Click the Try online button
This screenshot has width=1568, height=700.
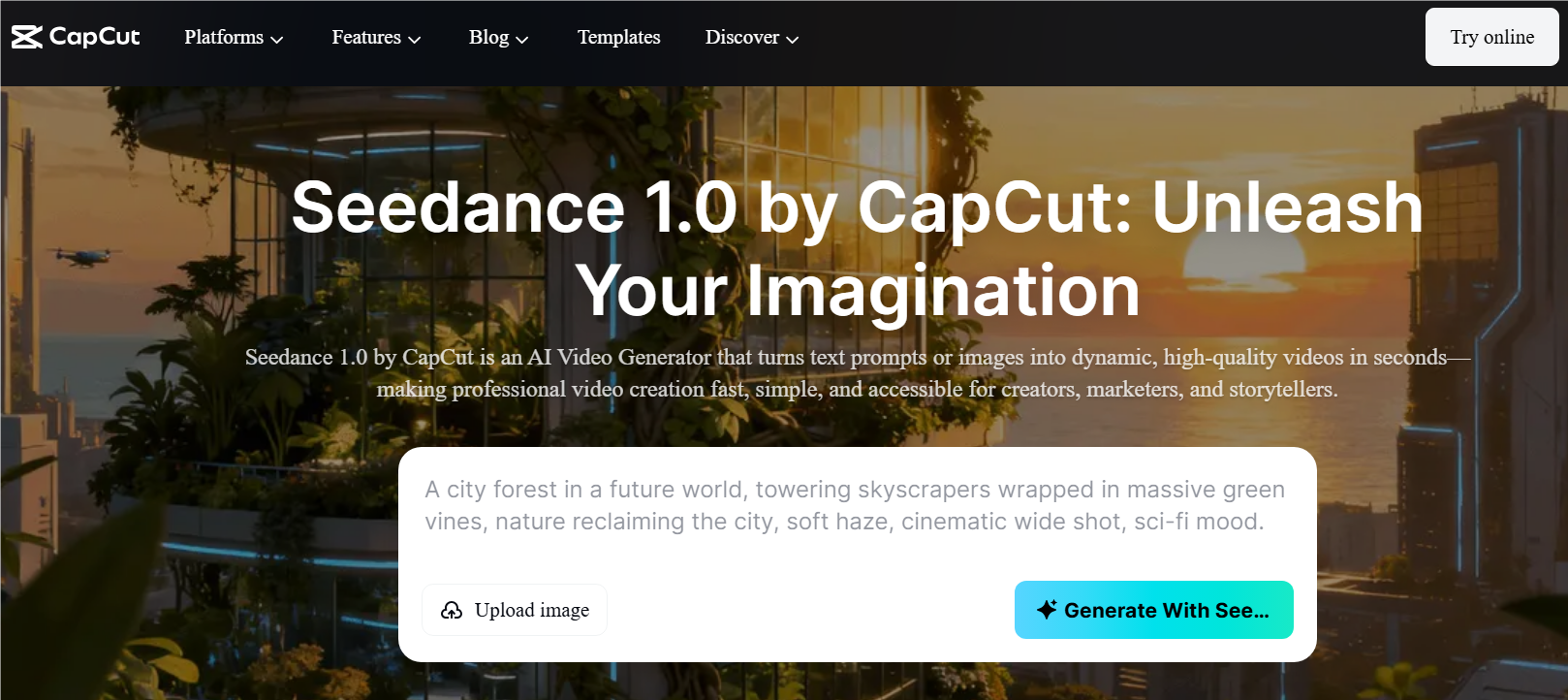tap(1491, 37)
